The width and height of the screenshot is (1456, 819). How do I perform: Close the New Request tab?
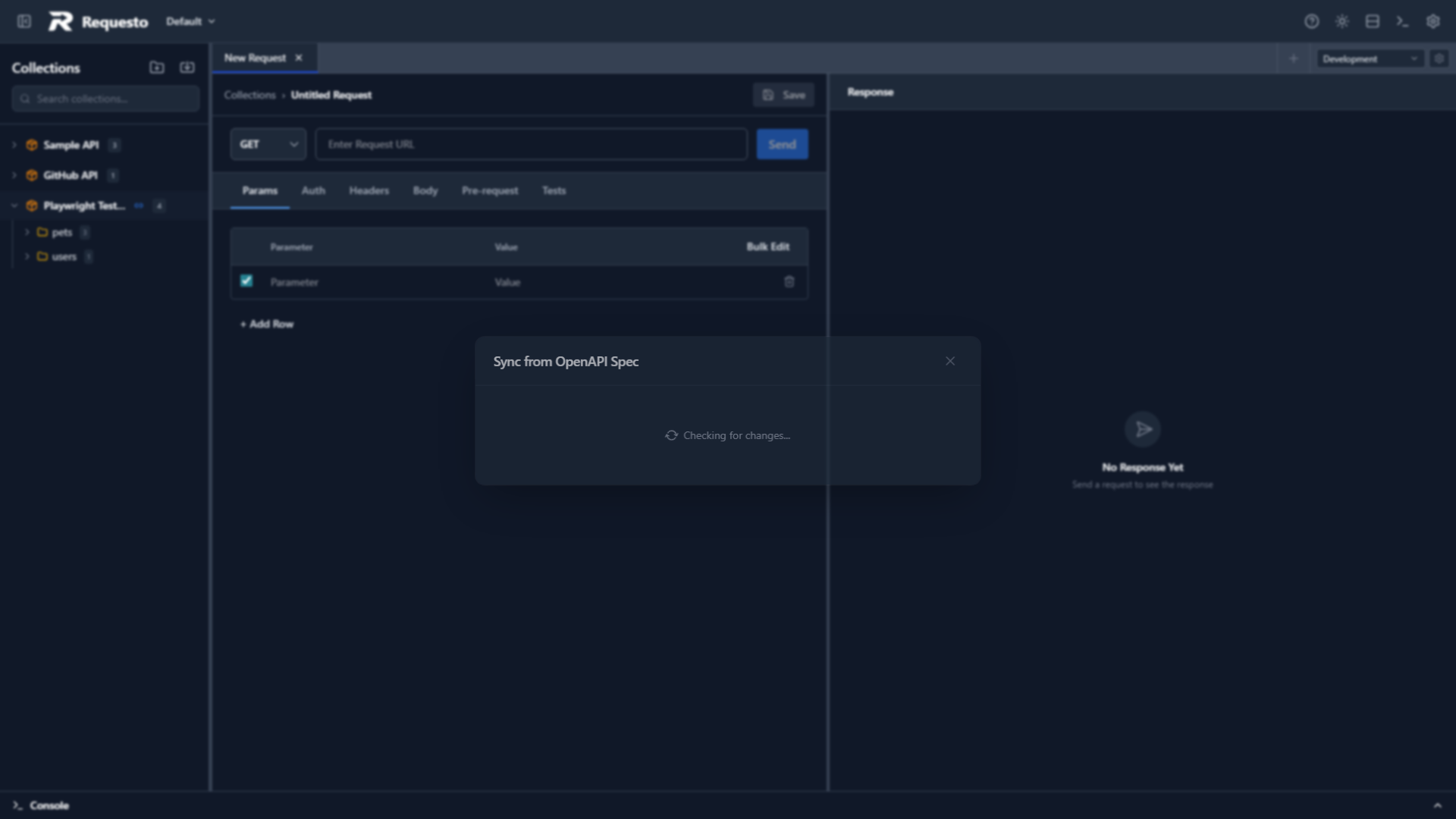coord(299,58)
